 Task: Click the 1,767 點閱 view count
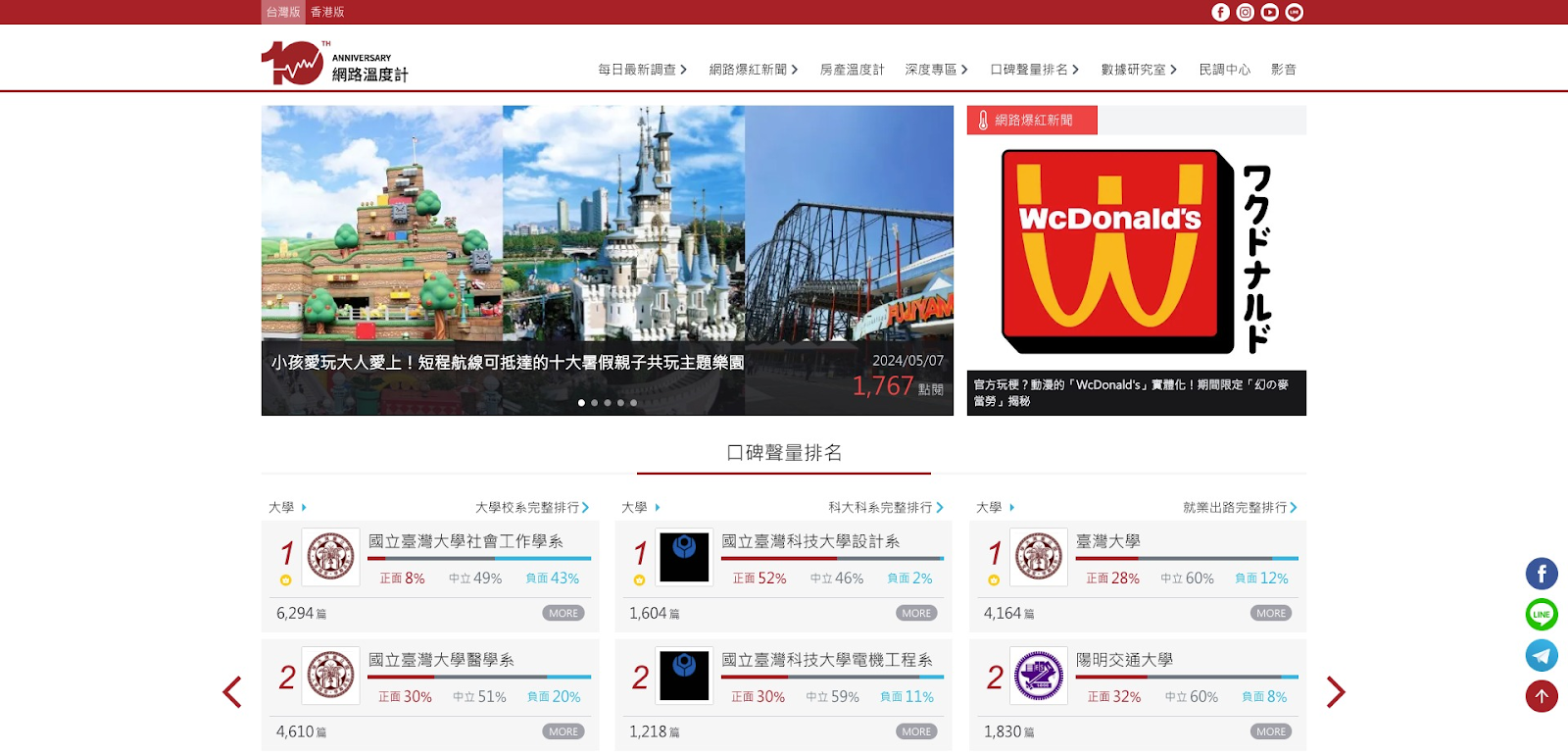(898, 386)
